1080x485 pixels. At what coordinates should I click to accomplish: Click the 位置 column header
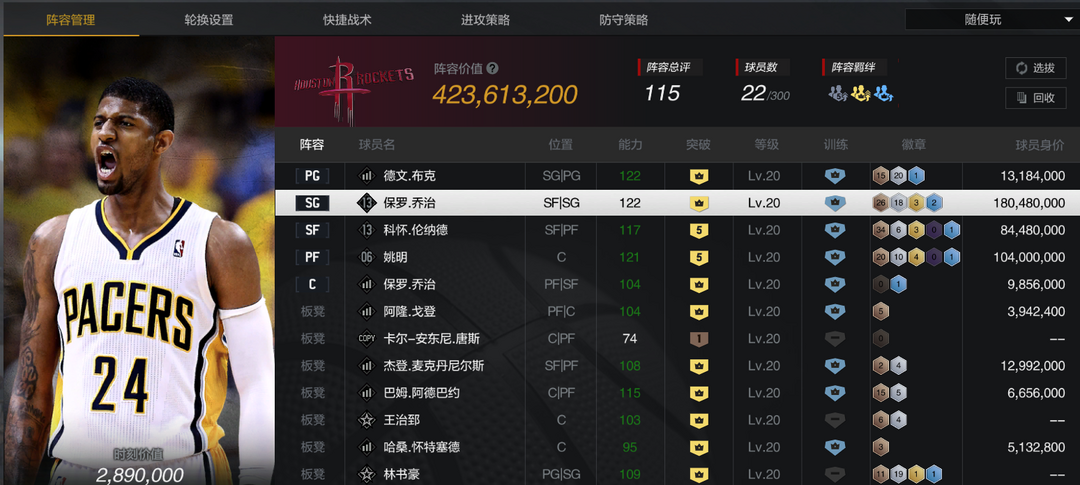click(x=561, y=145)
